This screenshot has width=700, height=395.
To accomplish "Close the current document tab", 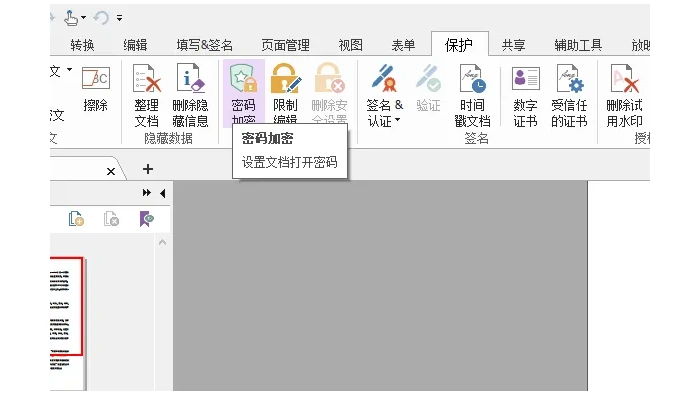I will (x=111, y=171).
